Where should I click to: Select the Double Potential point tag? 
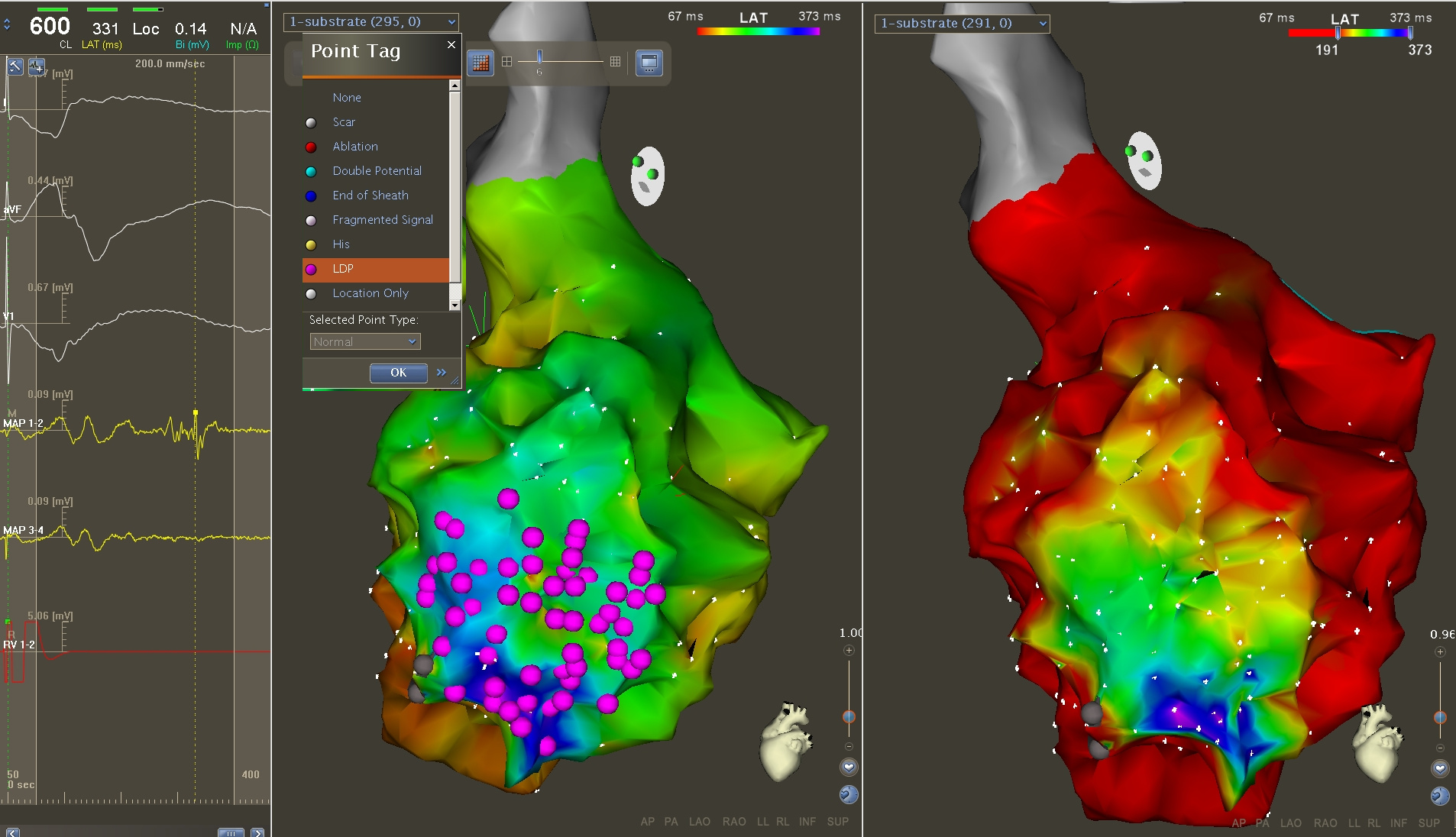(x=377, y=171)
